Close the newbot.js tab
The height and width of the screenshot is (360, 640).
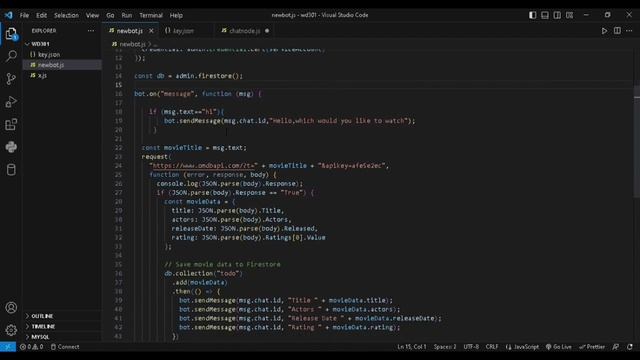[151, 31]
